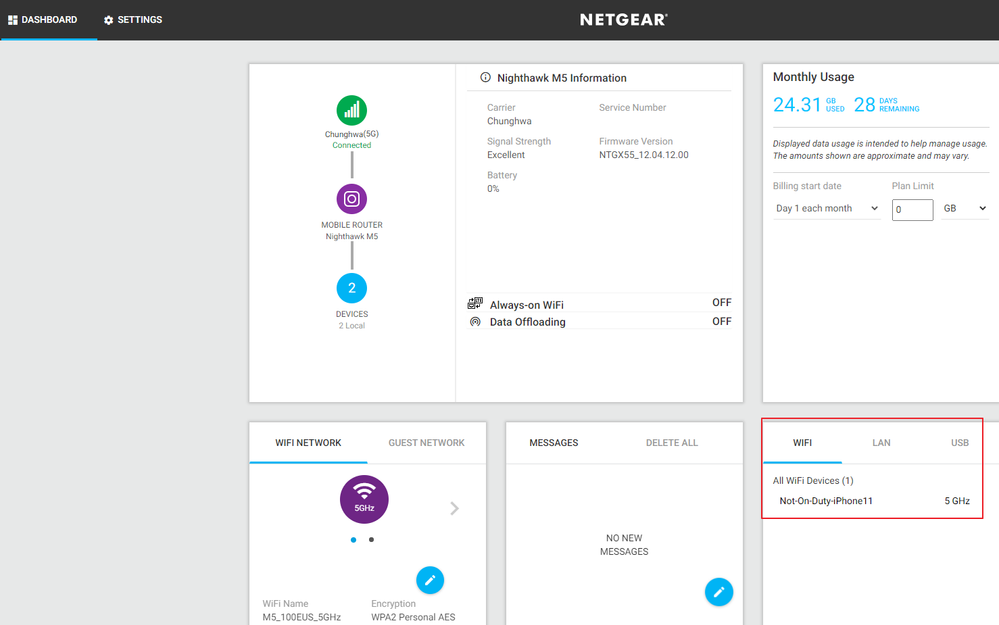Click the 5 GHz band label for the iPhone
The width and height of the screenshot is (999, 625).
point(957,501)
